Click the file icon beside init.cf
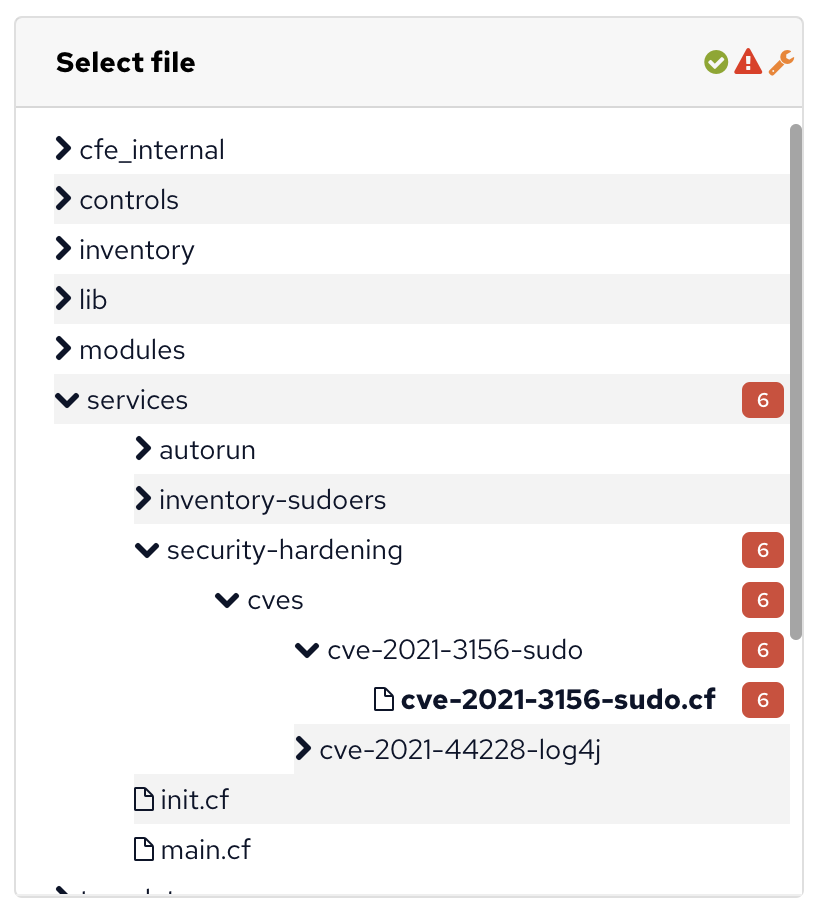The image size is (820, 918). click(x=144, y=799)
